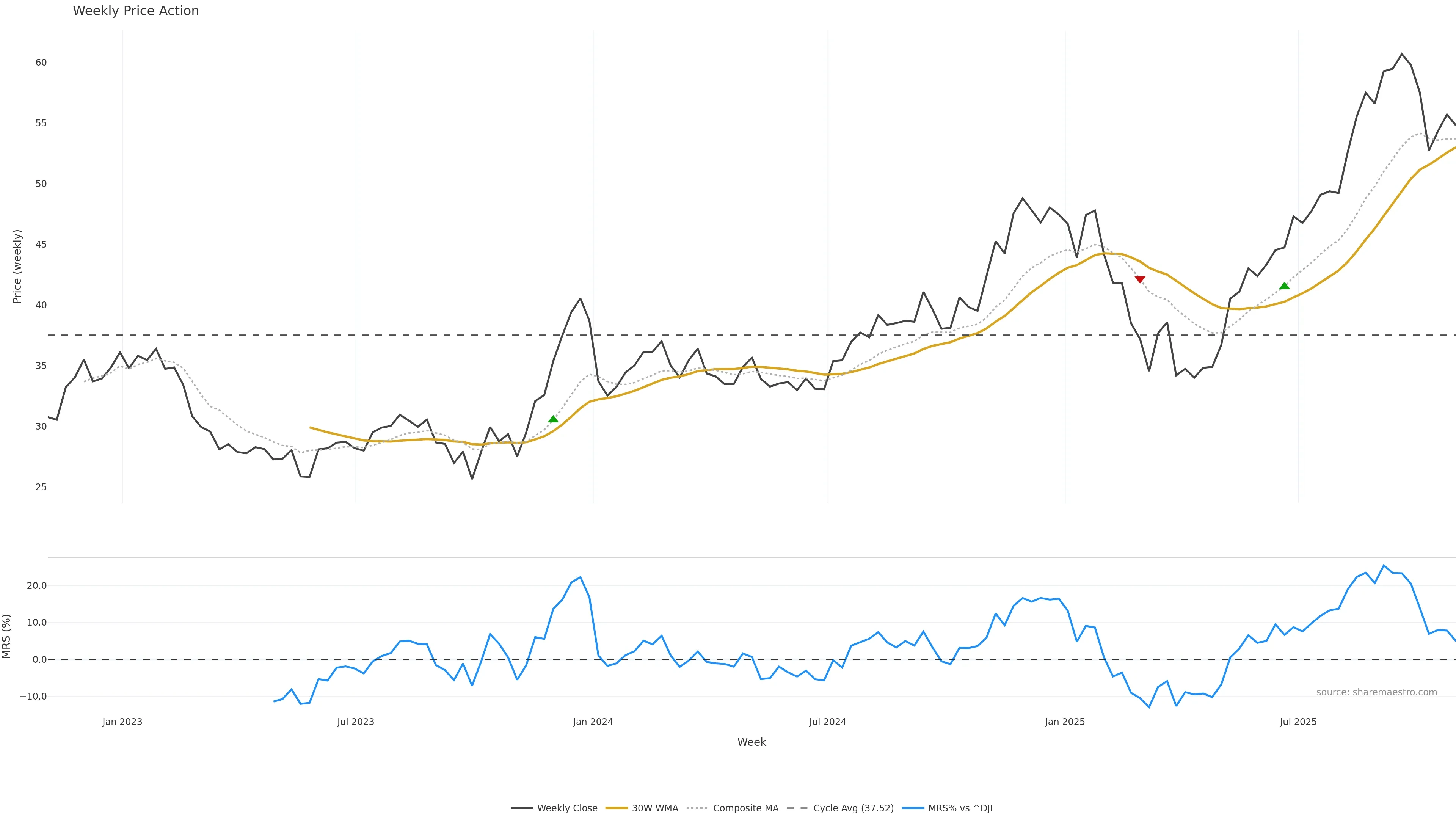
Task: Click the red sell triangle marker
Action: [1139, 279]
